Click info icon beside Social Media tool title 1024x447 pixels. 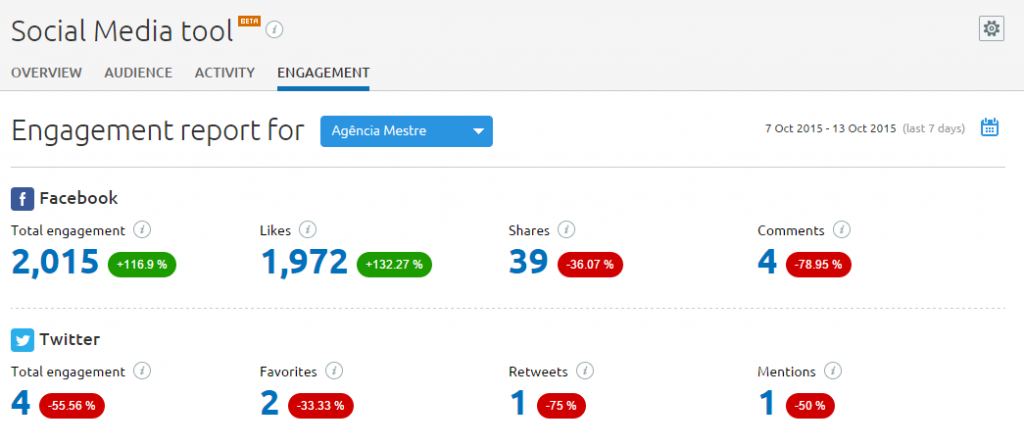coord(275,30)
